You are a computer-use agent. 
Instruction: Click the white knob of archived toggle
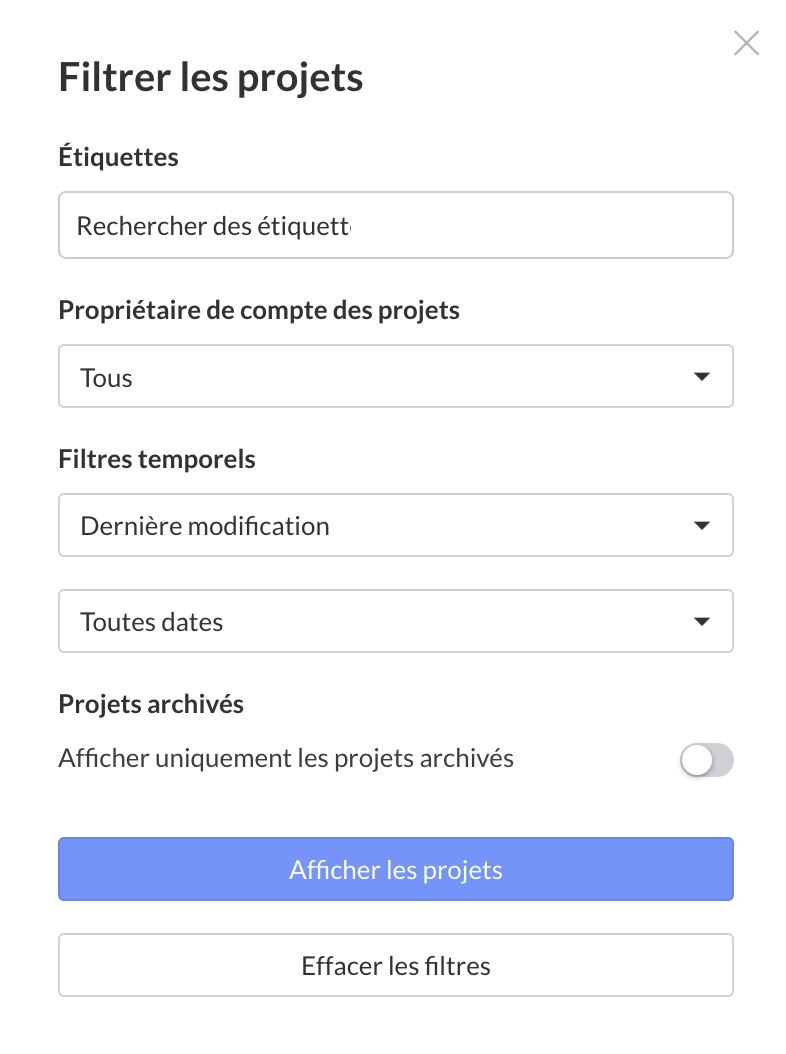(696, 760)
